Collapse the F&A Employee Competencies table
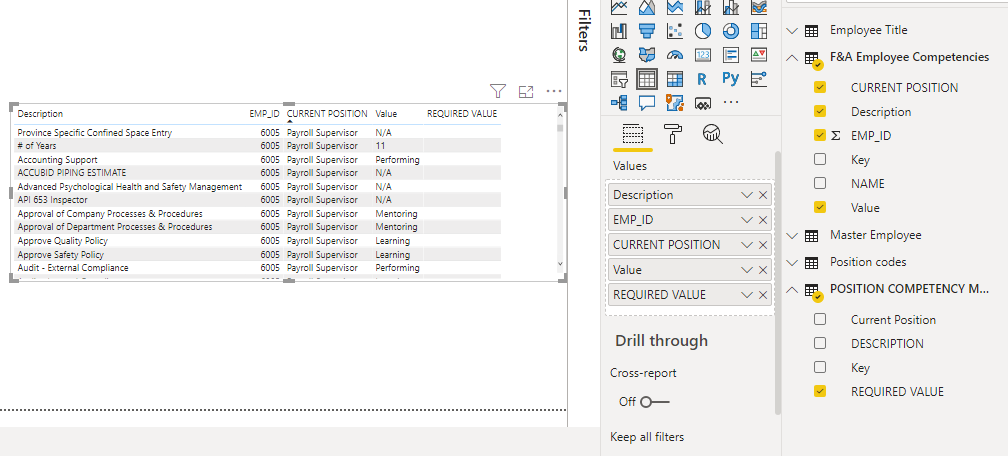1008x456 pixels. [x=791, y=57]
